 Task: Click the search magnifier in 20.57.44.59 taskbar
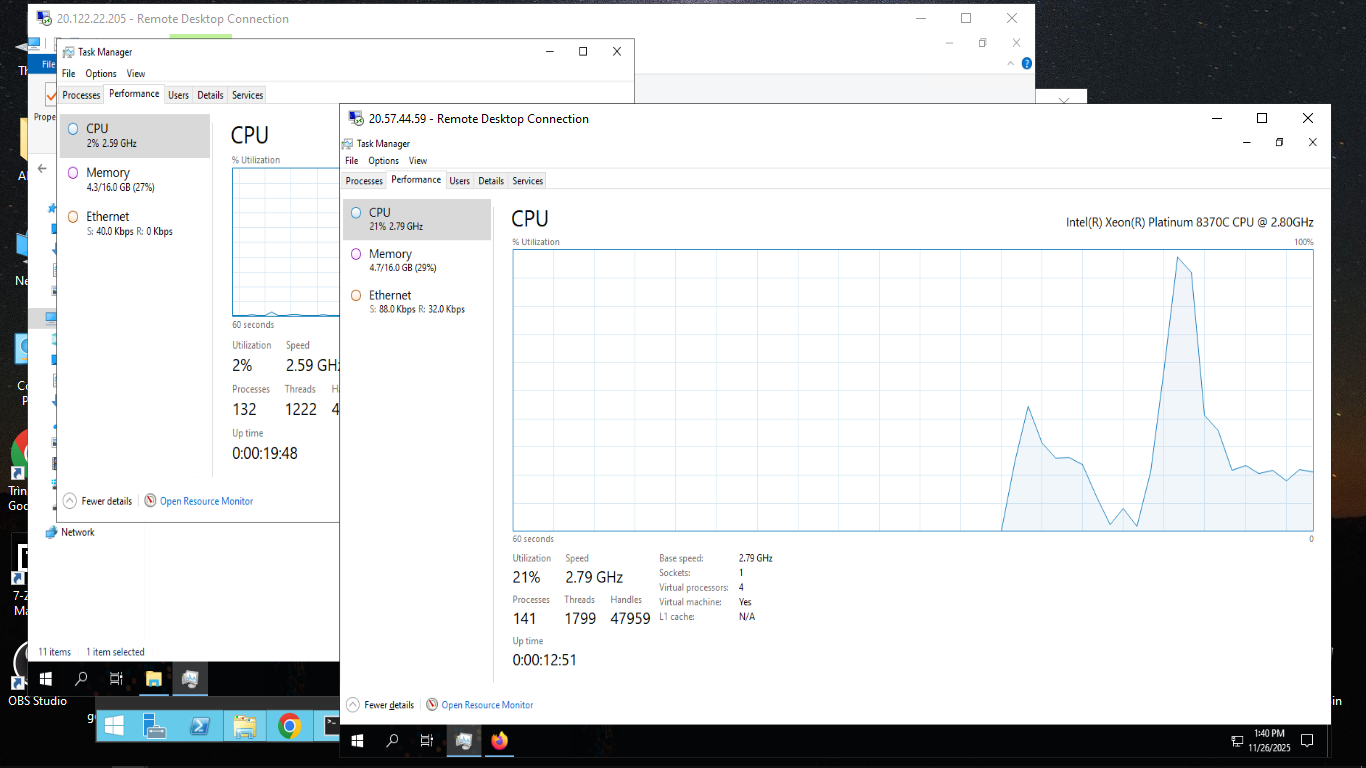click(392, 741)
